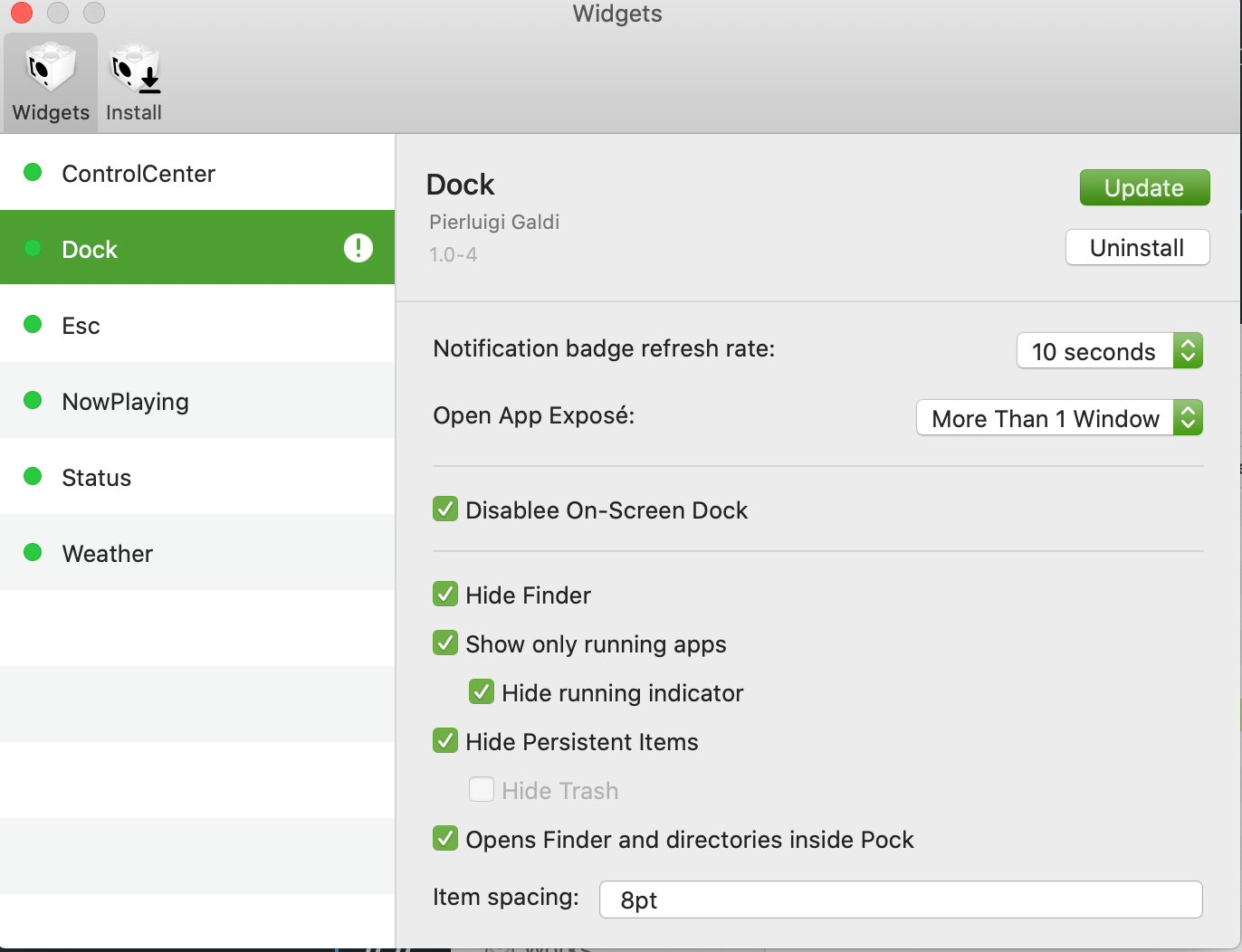Toggle Hide running indicator checkbox

click(x=482, y=692)
